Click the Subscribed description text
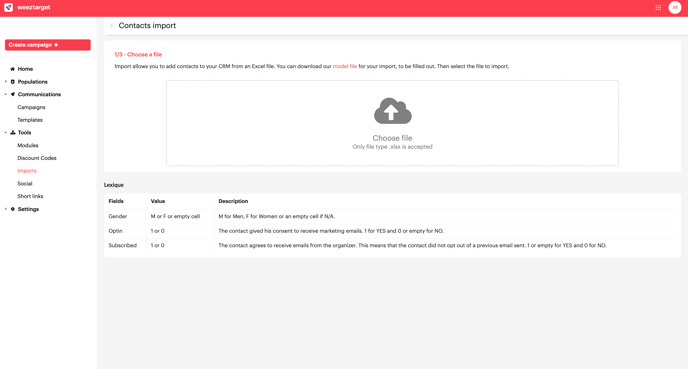The image size is (688, 369). click(x=412, y=245)
